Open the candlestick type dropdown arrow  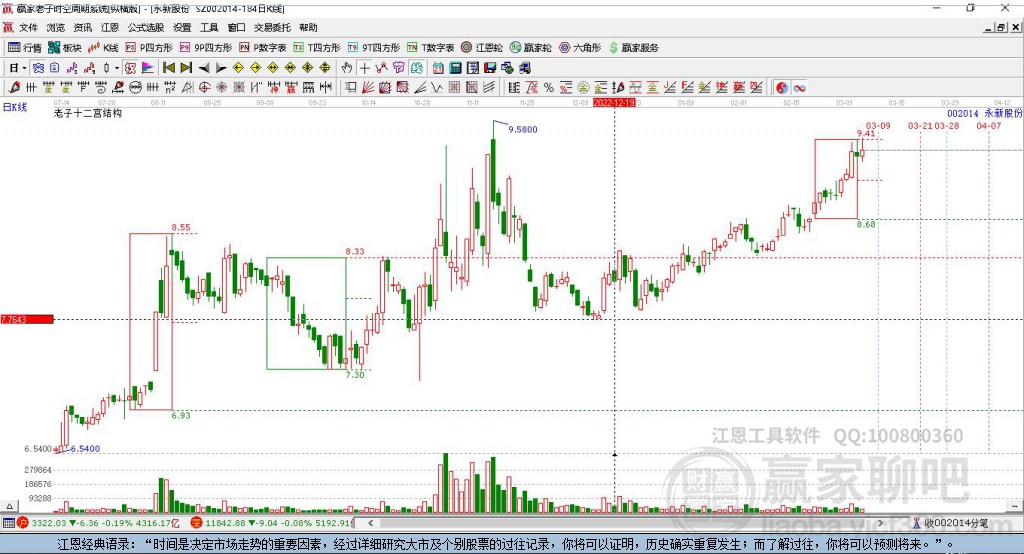(x=117, y=68)
